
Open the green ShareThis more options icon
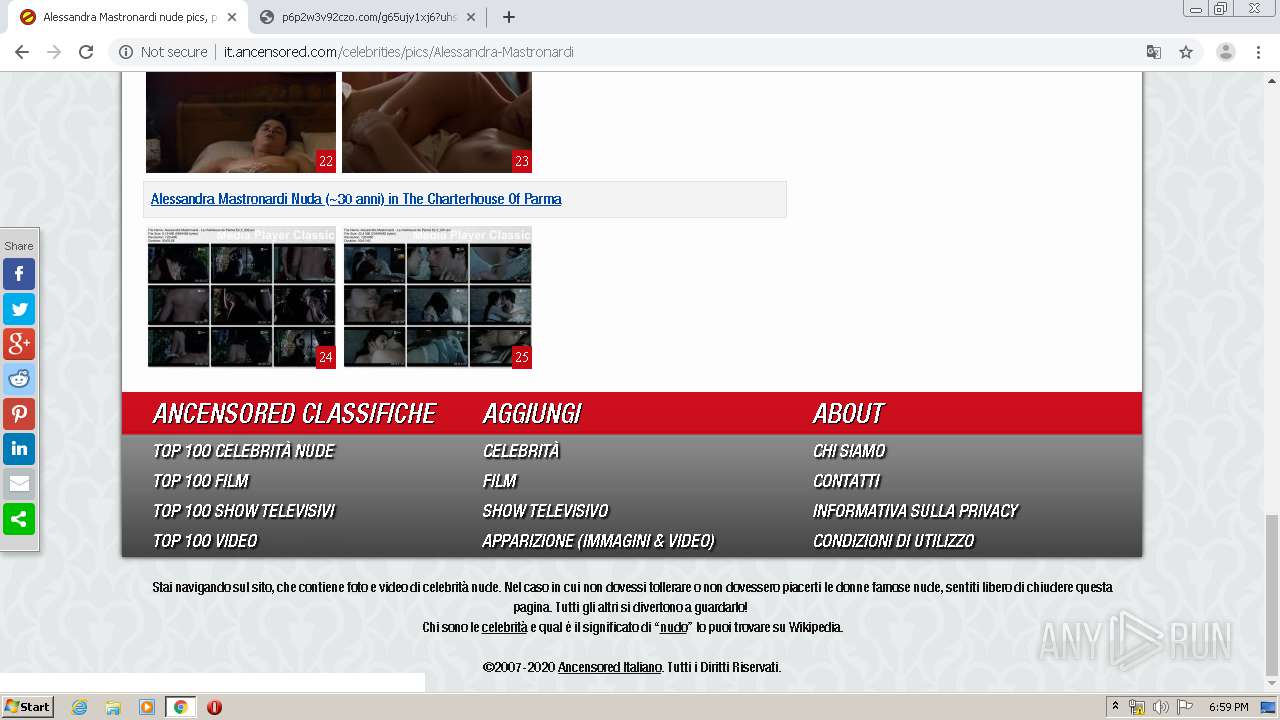pyautogui.click(x=19, y=519)
